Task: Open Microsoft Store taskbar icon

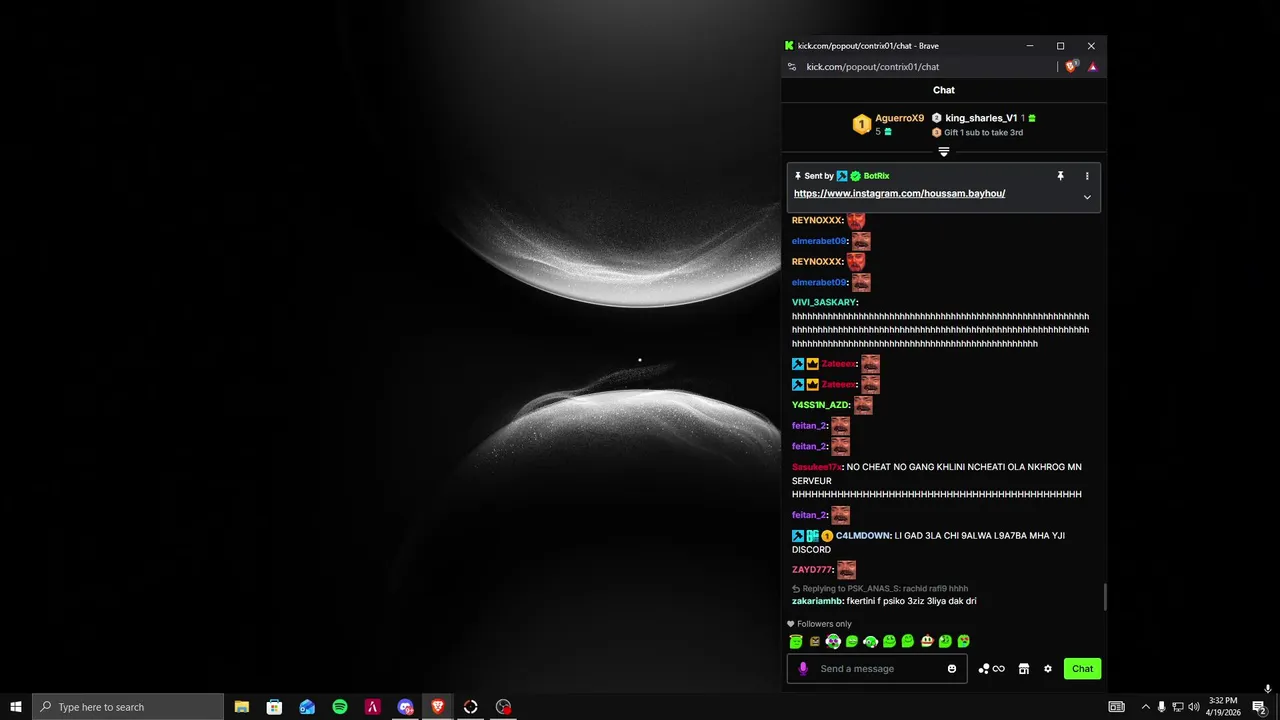Action: 274,707
